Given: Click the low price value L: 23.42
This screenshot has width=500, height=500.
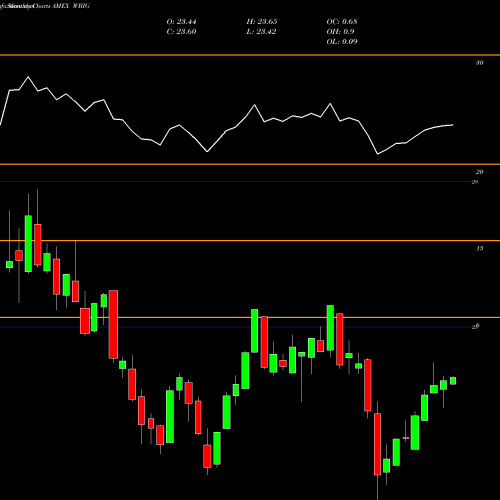Looking at the screenshot, I should click(x=261, y=32).
